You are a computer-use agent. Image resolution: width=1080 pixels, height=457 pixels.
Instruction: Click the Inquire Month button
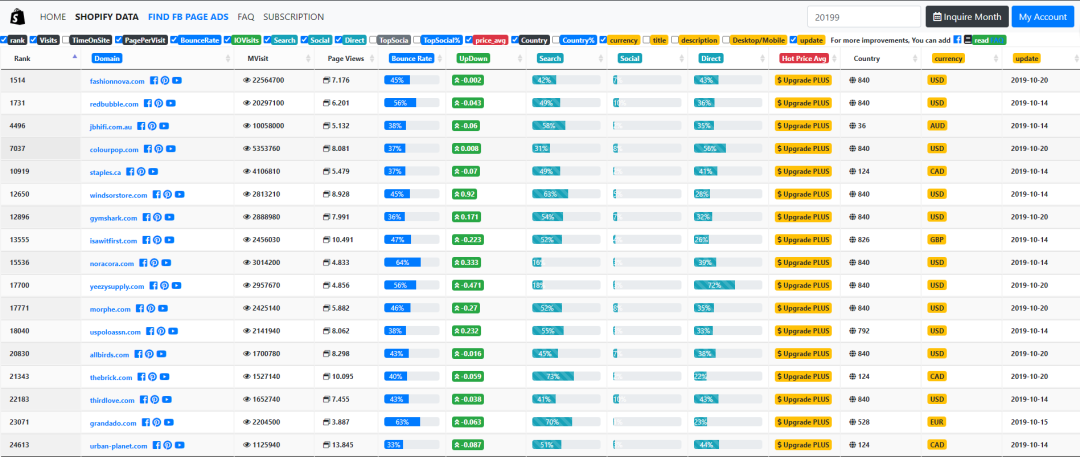coord(967,17)
